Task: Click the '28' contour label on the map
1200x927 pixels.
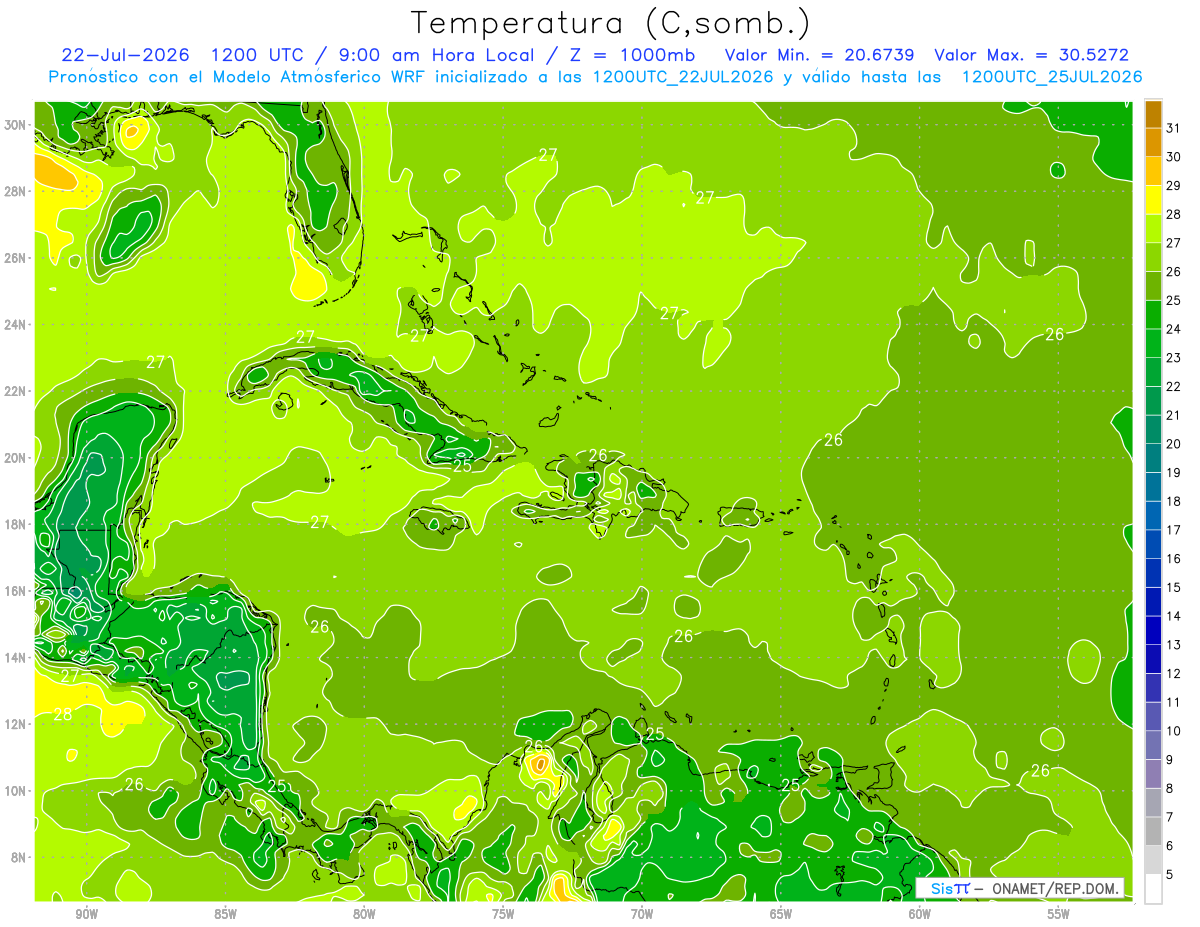Action: (x=62, y=714)
